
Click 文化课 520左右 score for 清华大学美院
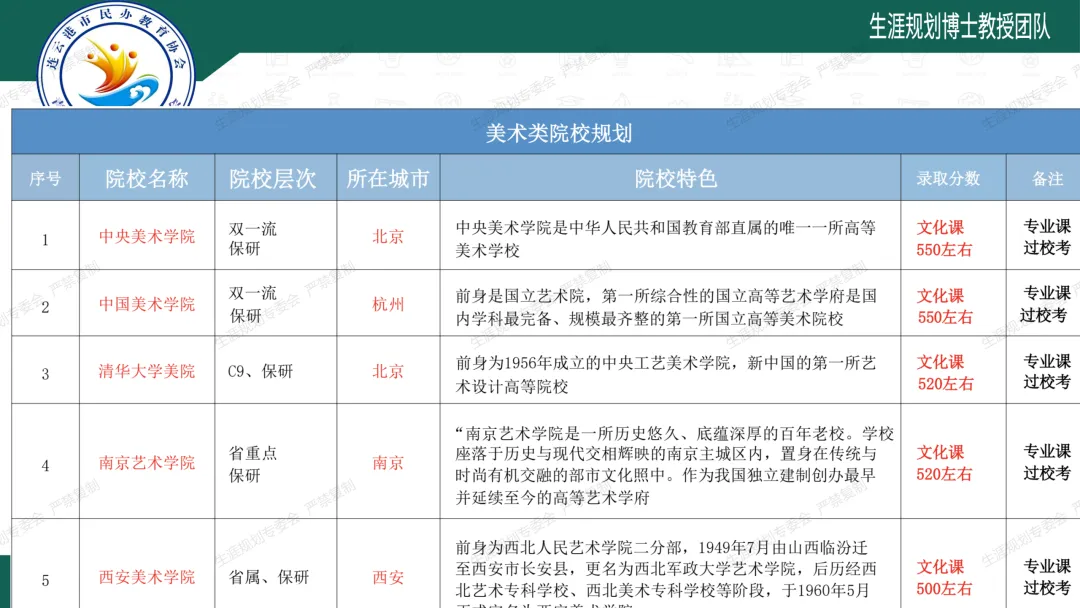[x=944, y=373]
